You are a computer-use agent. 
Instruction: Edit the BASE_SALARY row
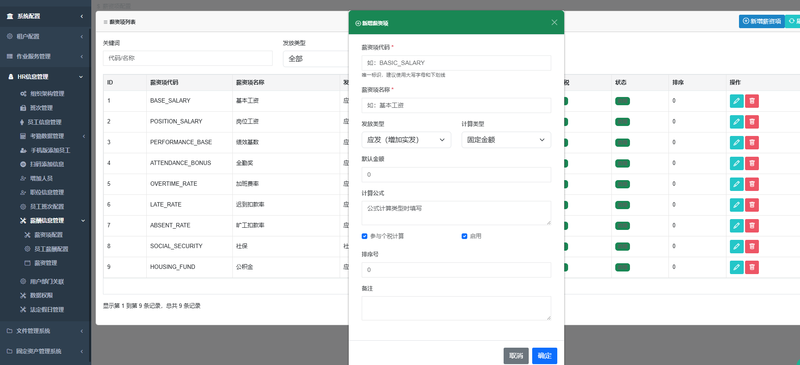[x=736, y=101]
